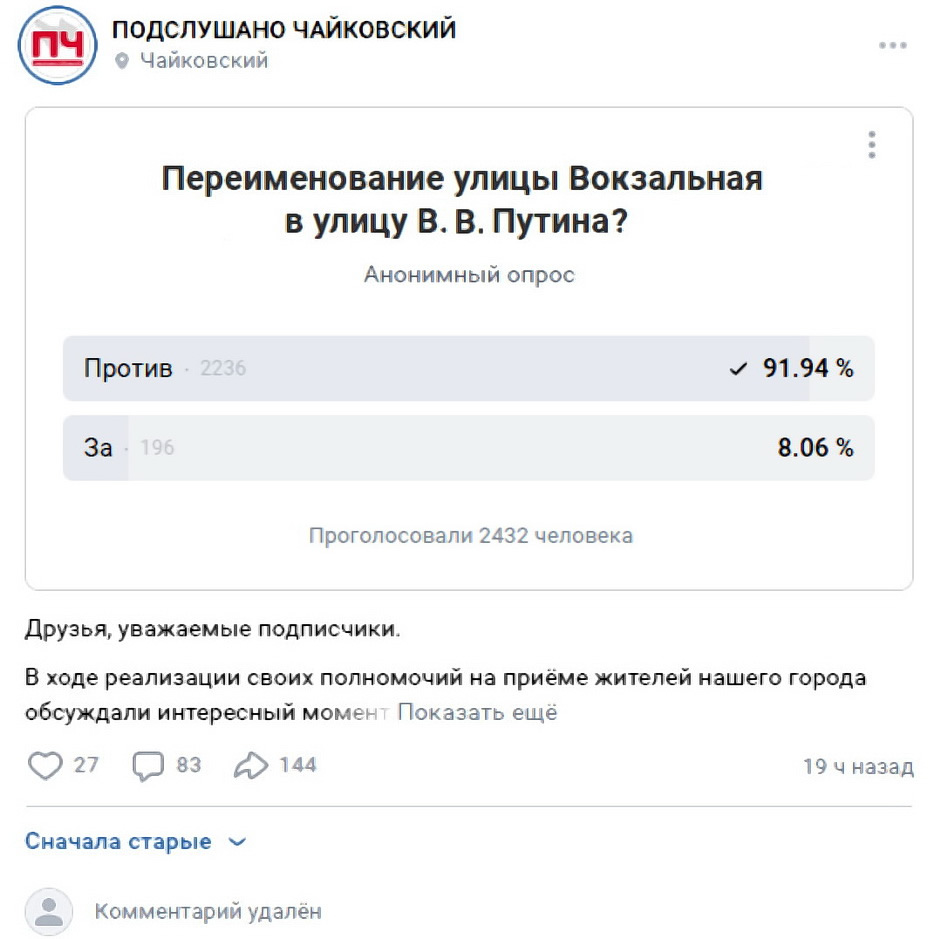
Task: Open comments via the speech bubble icon
Action: [x=148, y=766]
